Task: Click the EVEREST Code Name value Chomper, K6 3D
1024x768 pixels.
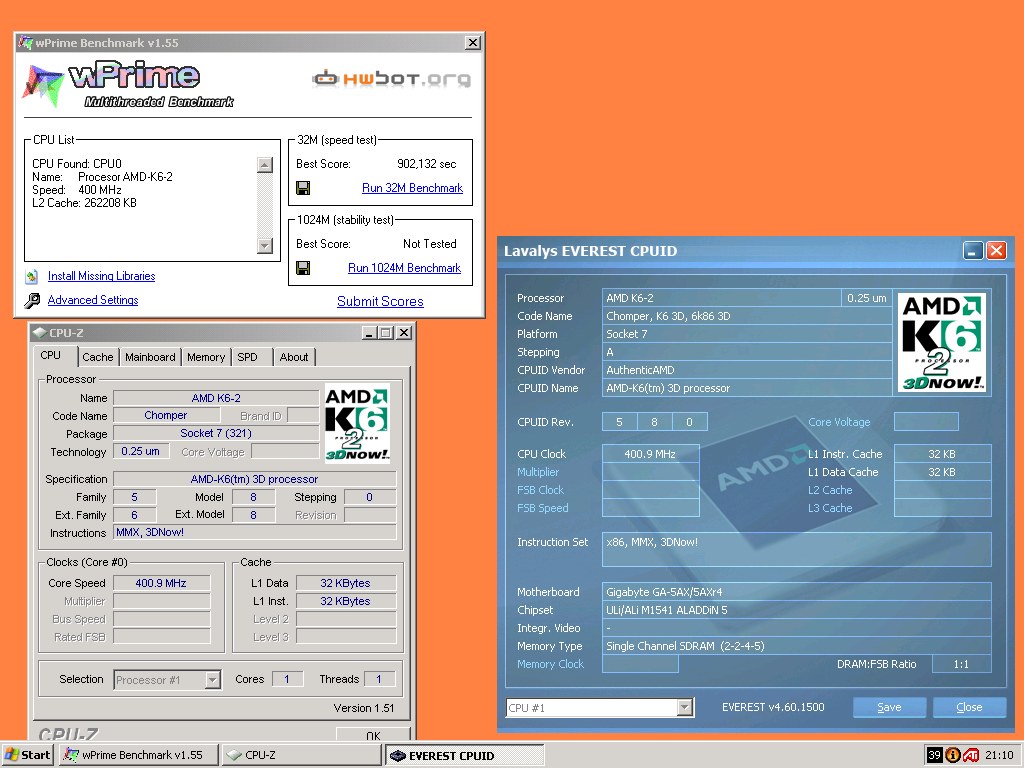Action: point(747,317)
